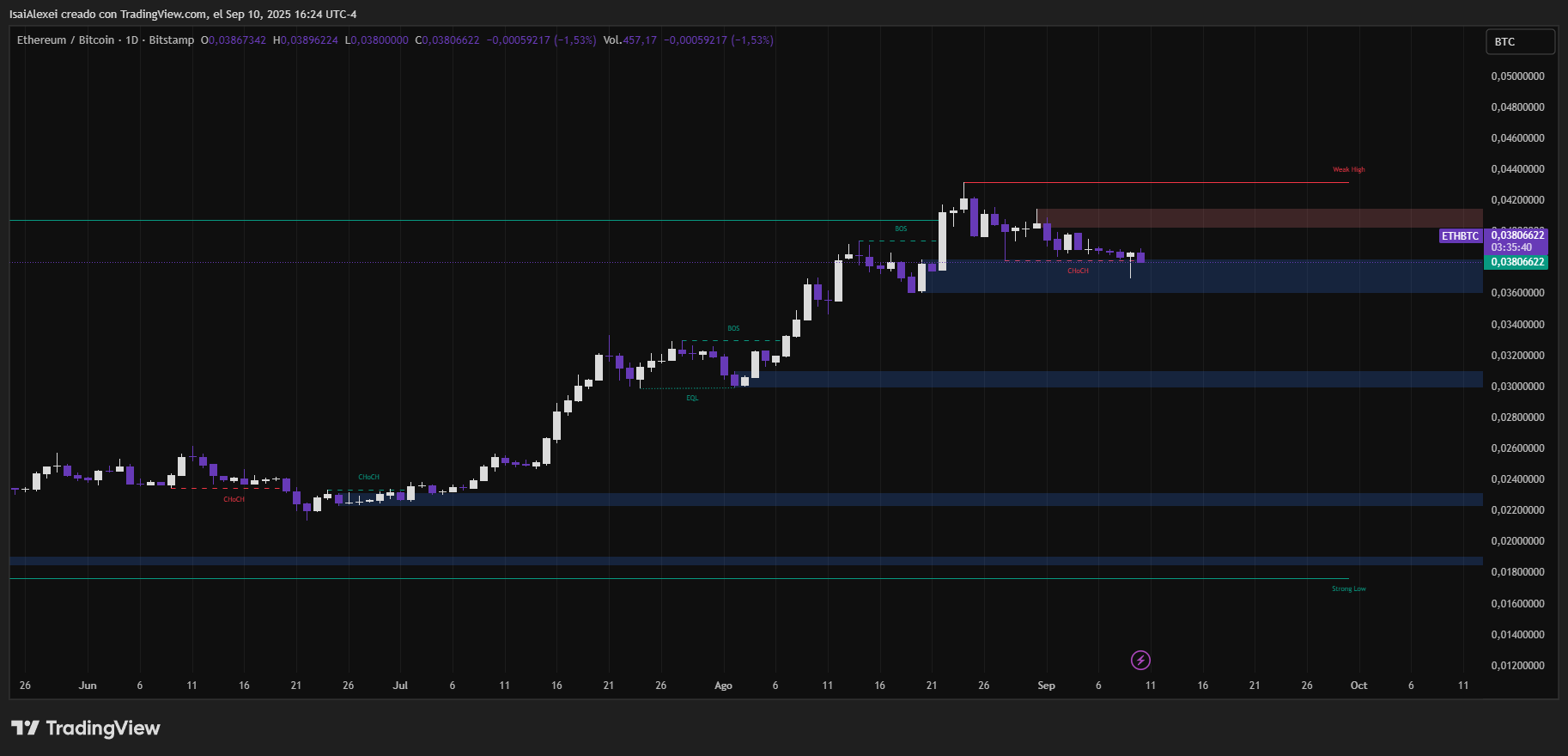Click the reddish supply zone rectangle
Image resolution: width=1568 pixels, height=756 pixels.
click(x=1260, y=218)
